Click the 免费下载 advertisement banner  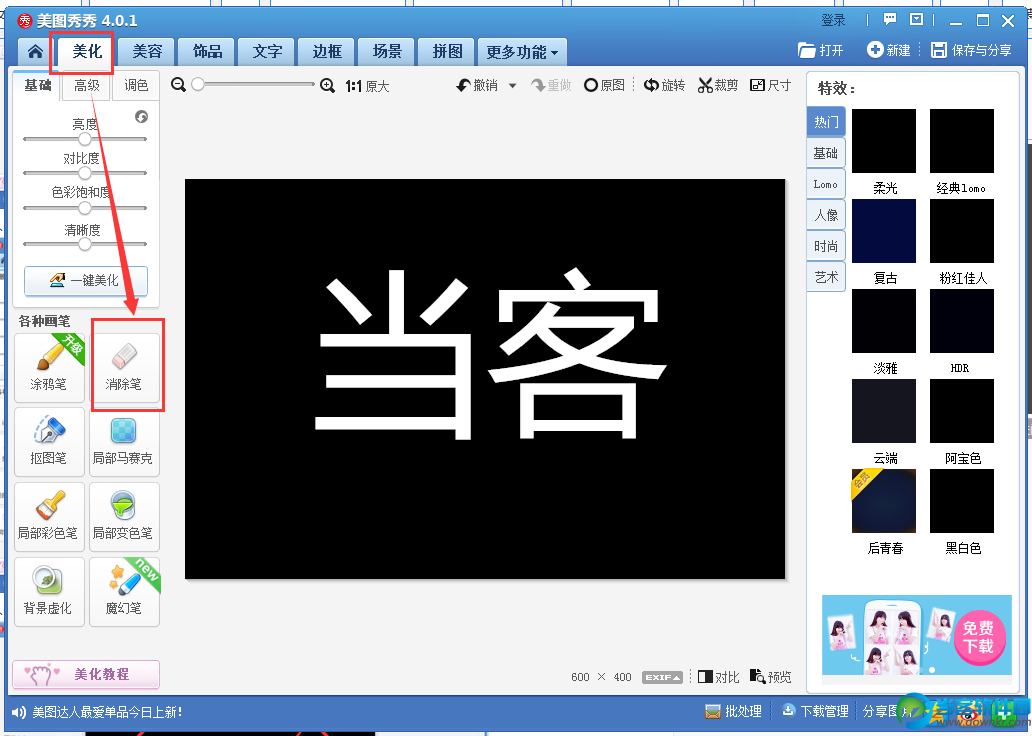(916, 635)
